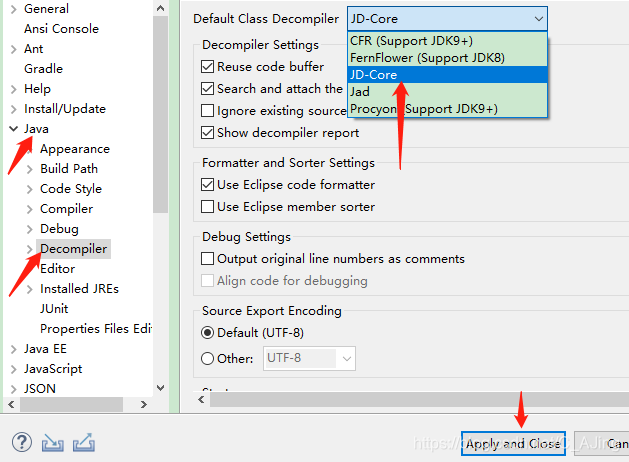Expand the JavaScript node

coord(14,369)
